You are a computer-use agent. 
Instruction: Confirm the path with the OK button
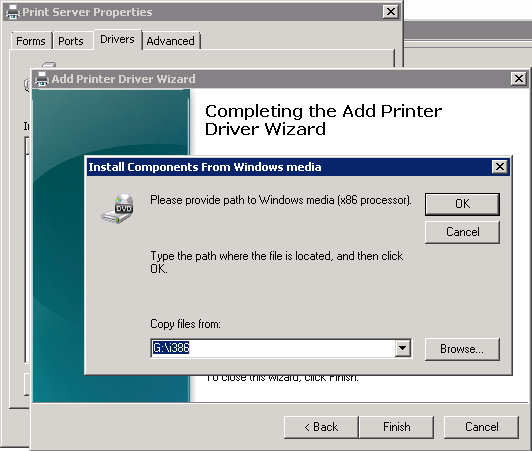click(x=462, y=204)
